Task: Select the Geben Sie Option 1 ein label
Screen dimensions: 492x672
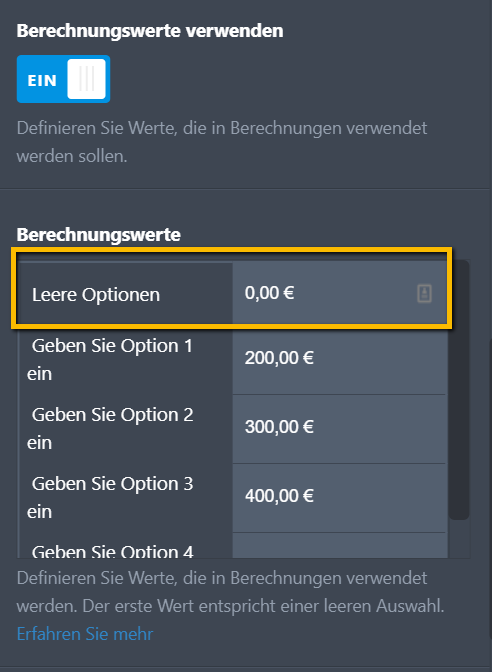Action: 110,360
